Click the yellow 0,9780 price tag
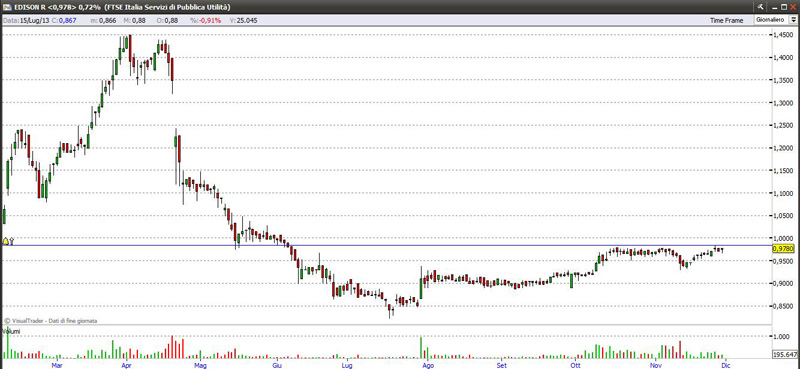Viewport: 800px width, 369px height. pos(783,249)
